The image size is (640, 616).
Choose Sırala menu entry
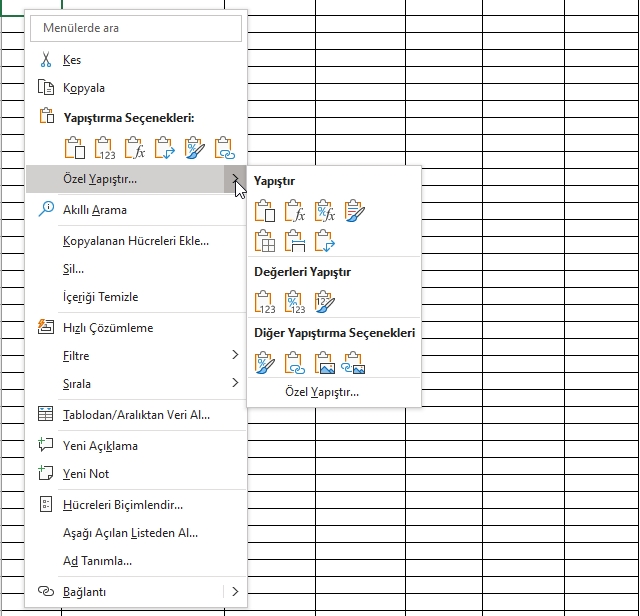(x=136, y=384)
